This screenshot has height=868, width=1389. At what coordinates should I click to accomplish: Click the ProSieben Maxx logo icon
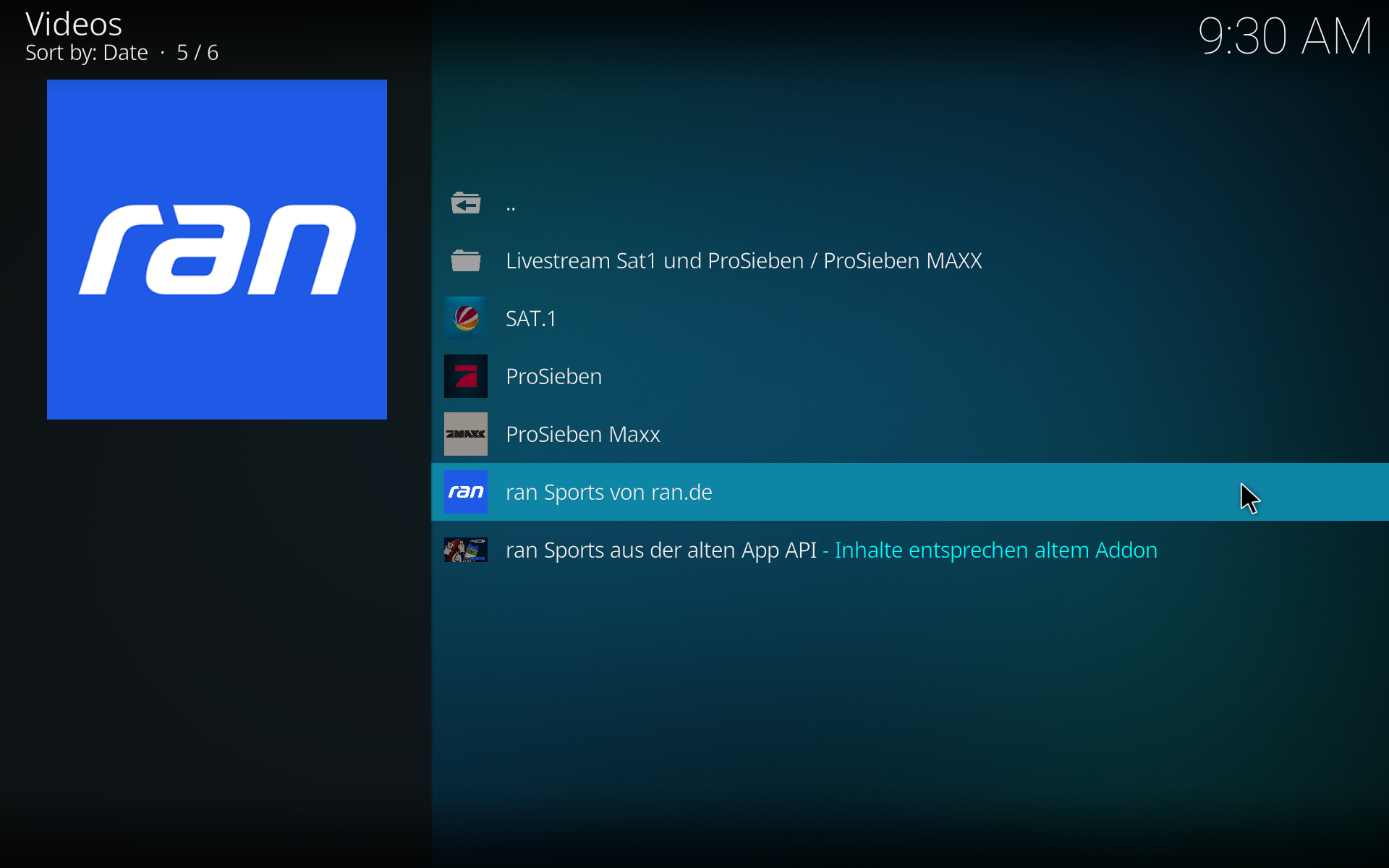click(465, 434)
